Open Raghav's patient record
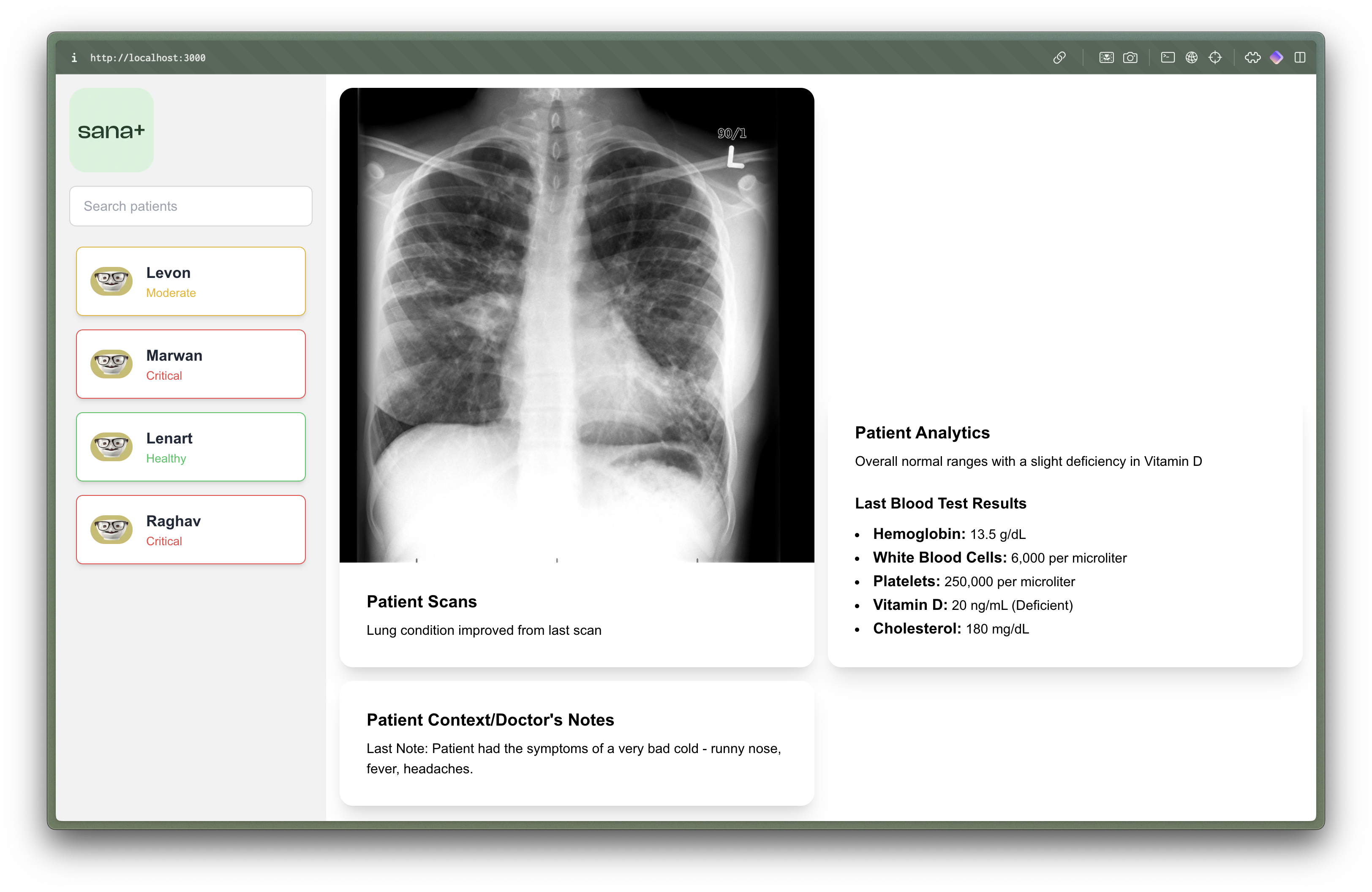Image resolution: width=1372 pixels, height=892 pixels. [190, 530]
